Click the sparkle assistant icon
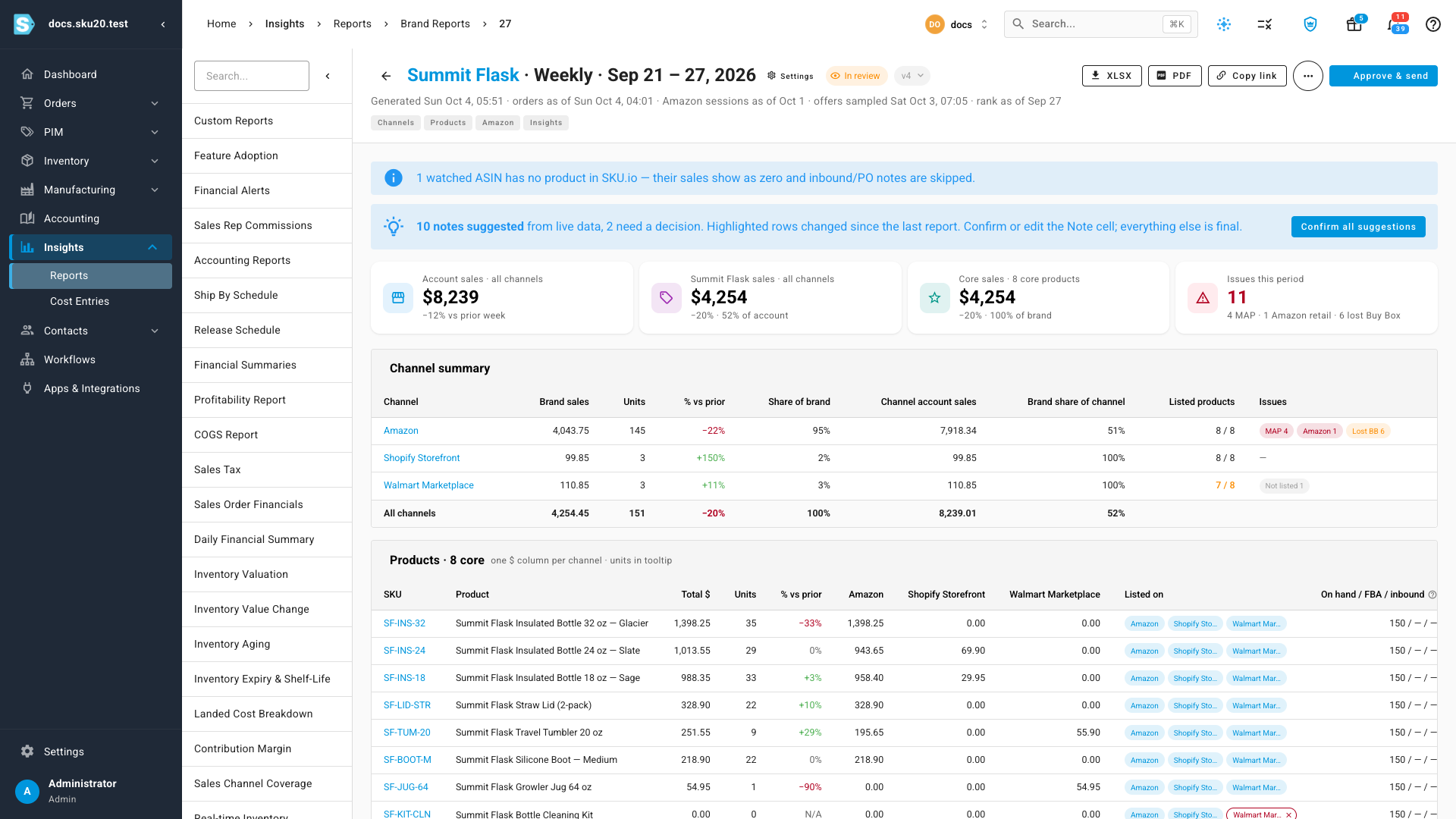Screen dimensions: 1456x819 [x=1223, y=24]
